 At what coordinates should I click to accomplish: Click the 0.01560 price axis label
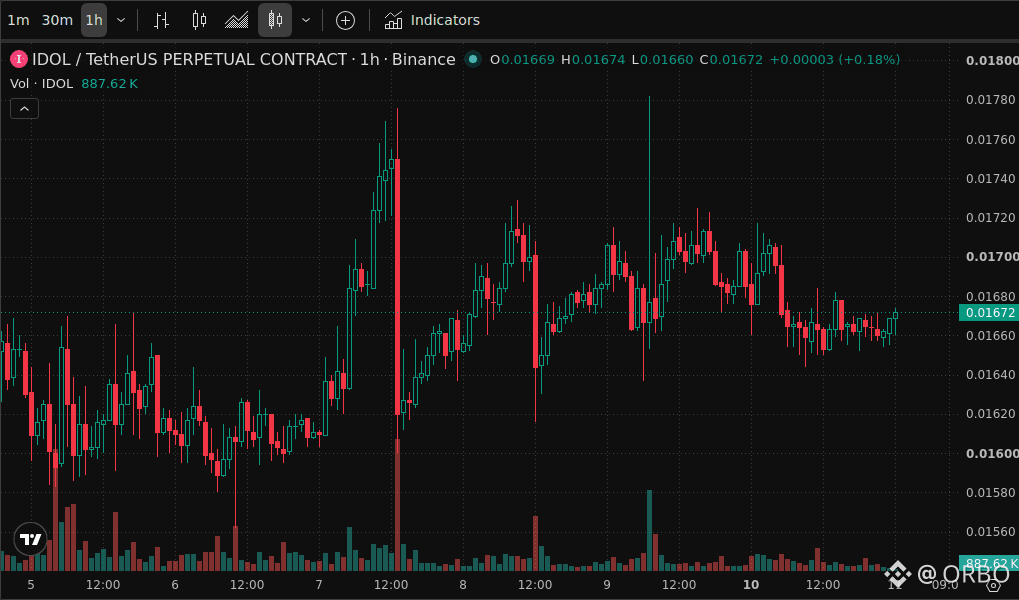[x=990, y=532]
